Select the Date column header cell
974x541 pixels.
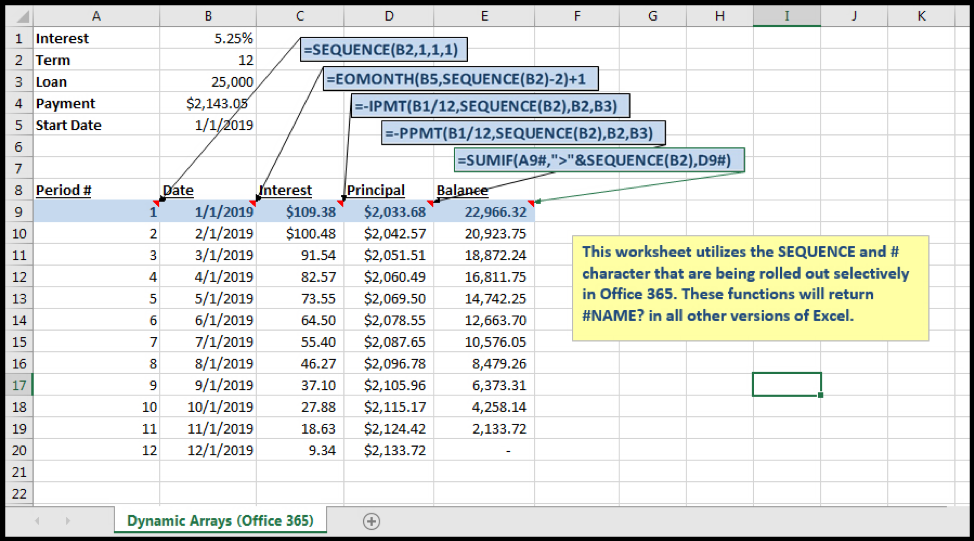[x=208, y=190]
